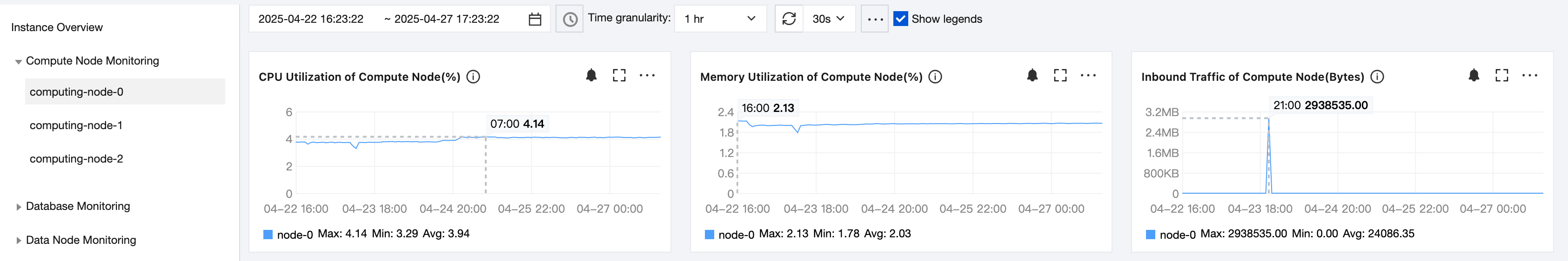Click the refresh icon in the toolbar
The height and width of the screenshot is (261, 1568).
click(x=789, y=19)
